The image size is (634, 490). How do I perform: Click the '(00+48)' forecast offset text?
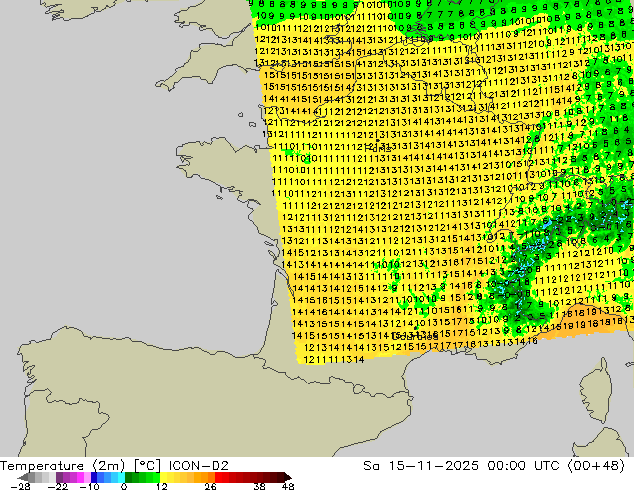pos(596,466)
